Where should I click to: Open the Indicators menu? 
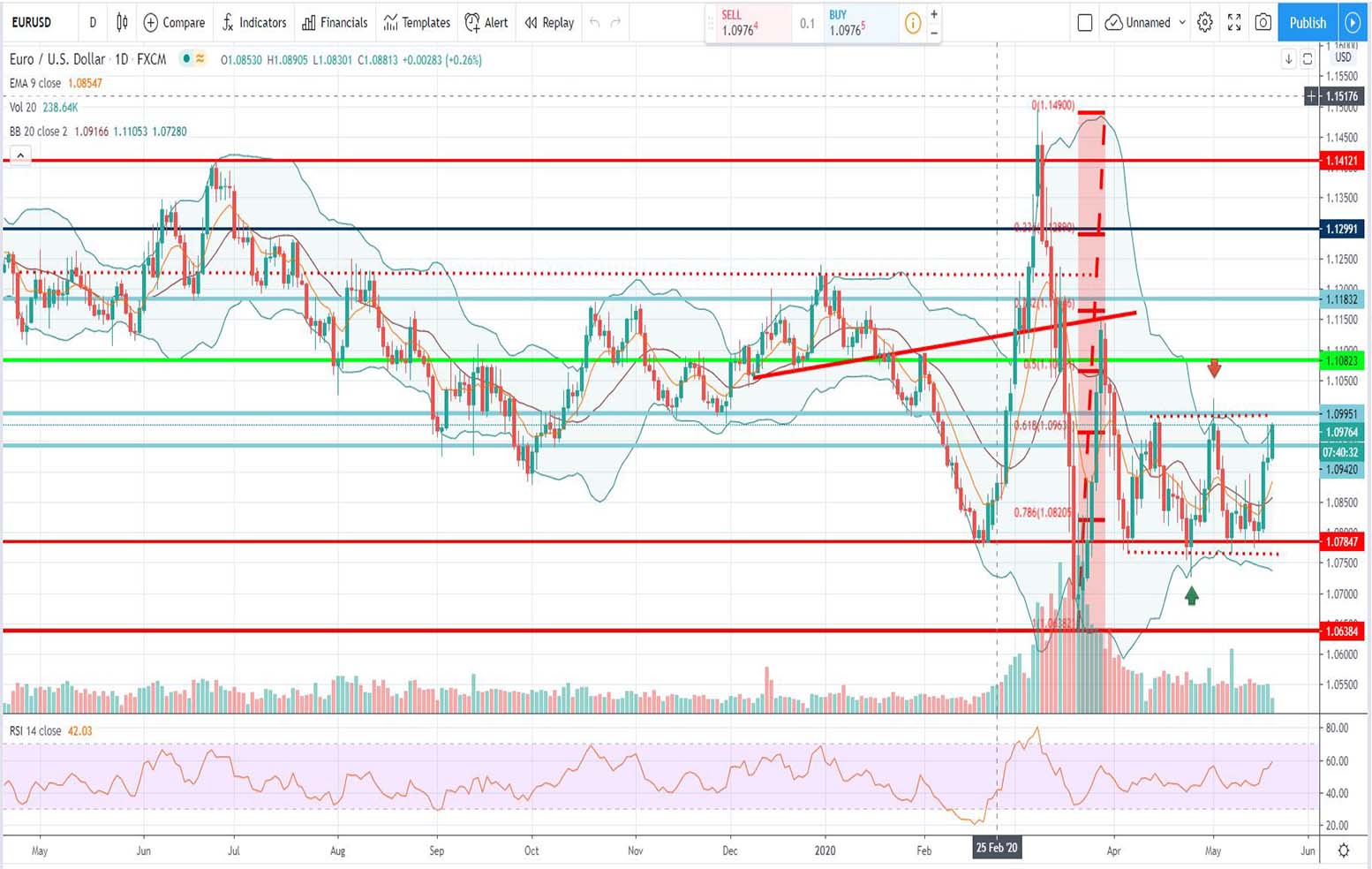253,22
